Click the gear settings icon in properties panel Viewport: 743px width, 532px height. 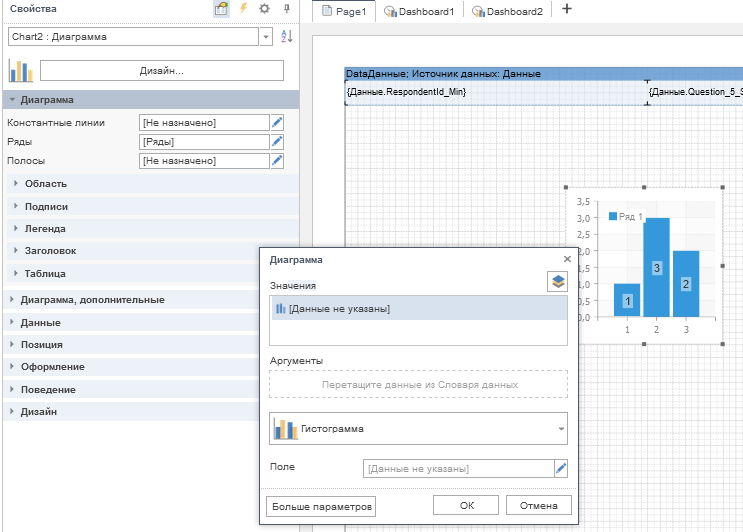point(264,9)
